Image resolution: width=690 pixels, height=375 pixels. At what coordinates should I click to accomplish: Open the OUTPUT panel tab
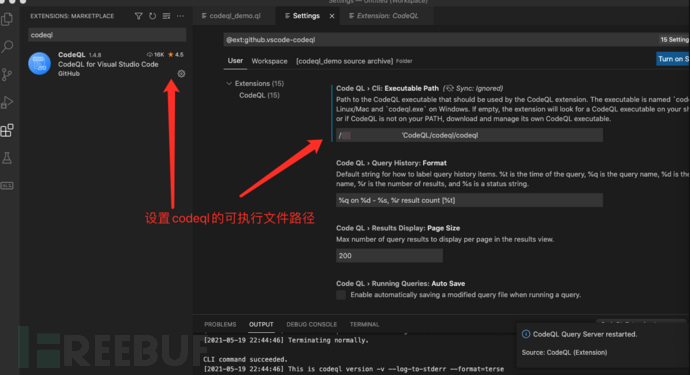[x=261, y=324]
